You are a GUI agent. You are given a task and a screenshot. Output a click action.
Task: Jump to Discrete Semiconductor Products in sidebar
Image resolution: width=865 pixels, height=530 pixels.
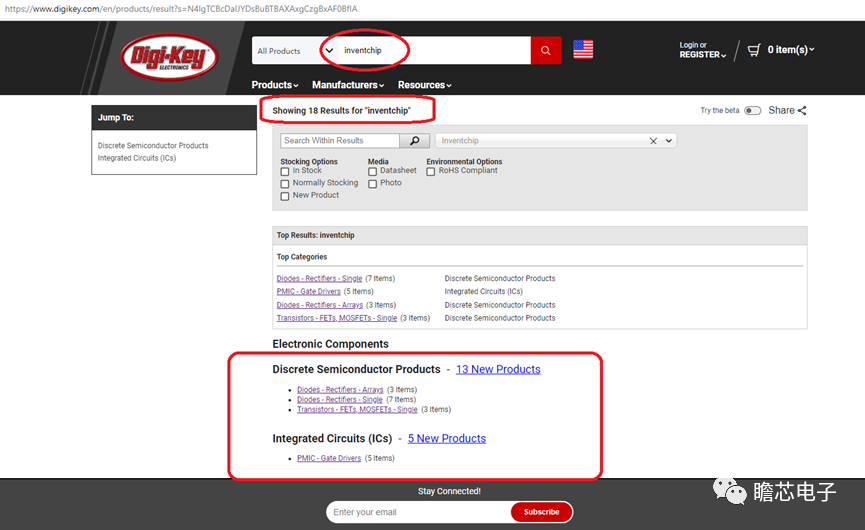[x=153, y=146]
